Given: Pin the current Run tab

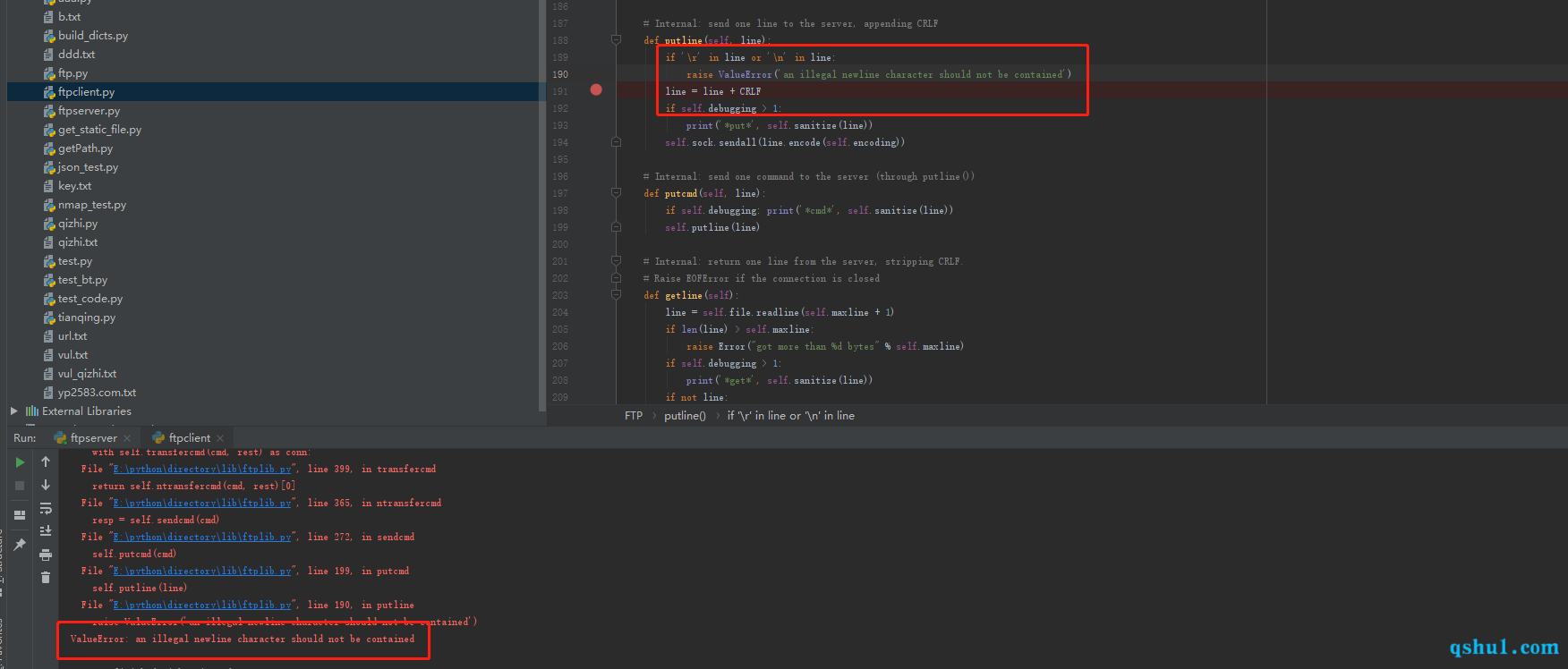Looking at the screenshot, I should (x=20, y=545).
